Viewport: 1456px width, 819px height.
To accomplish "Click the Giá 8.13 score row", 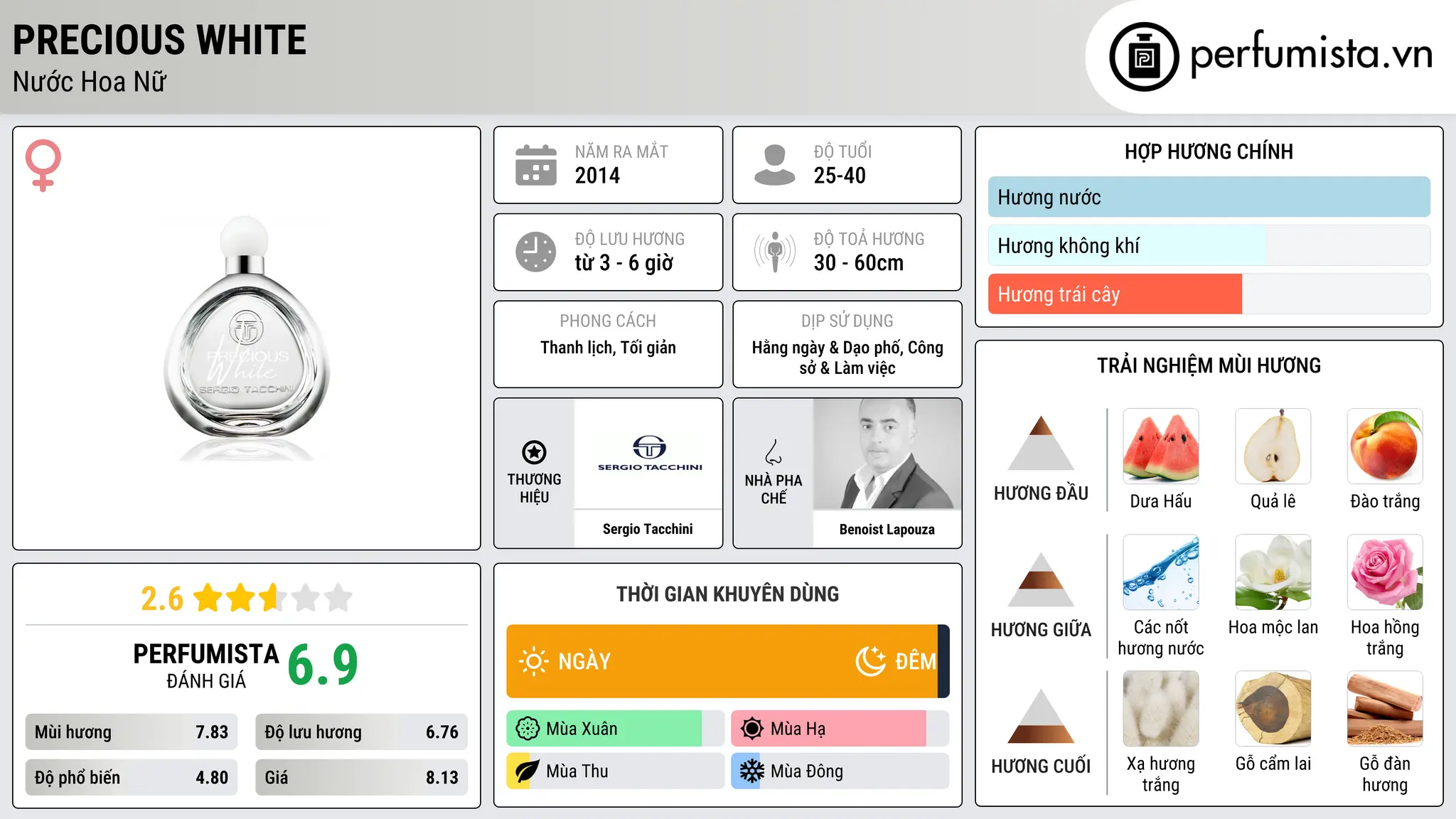I will (362, 778).
